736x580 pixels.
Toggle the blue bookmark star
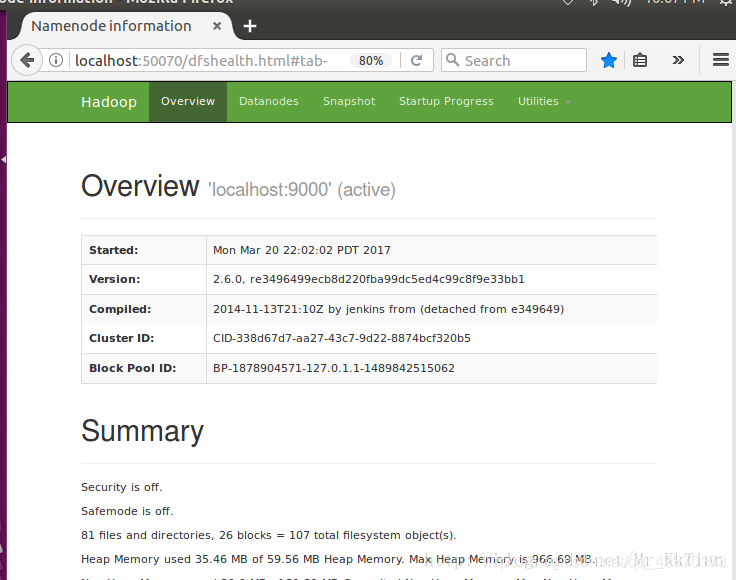click(x=608, y=60)
